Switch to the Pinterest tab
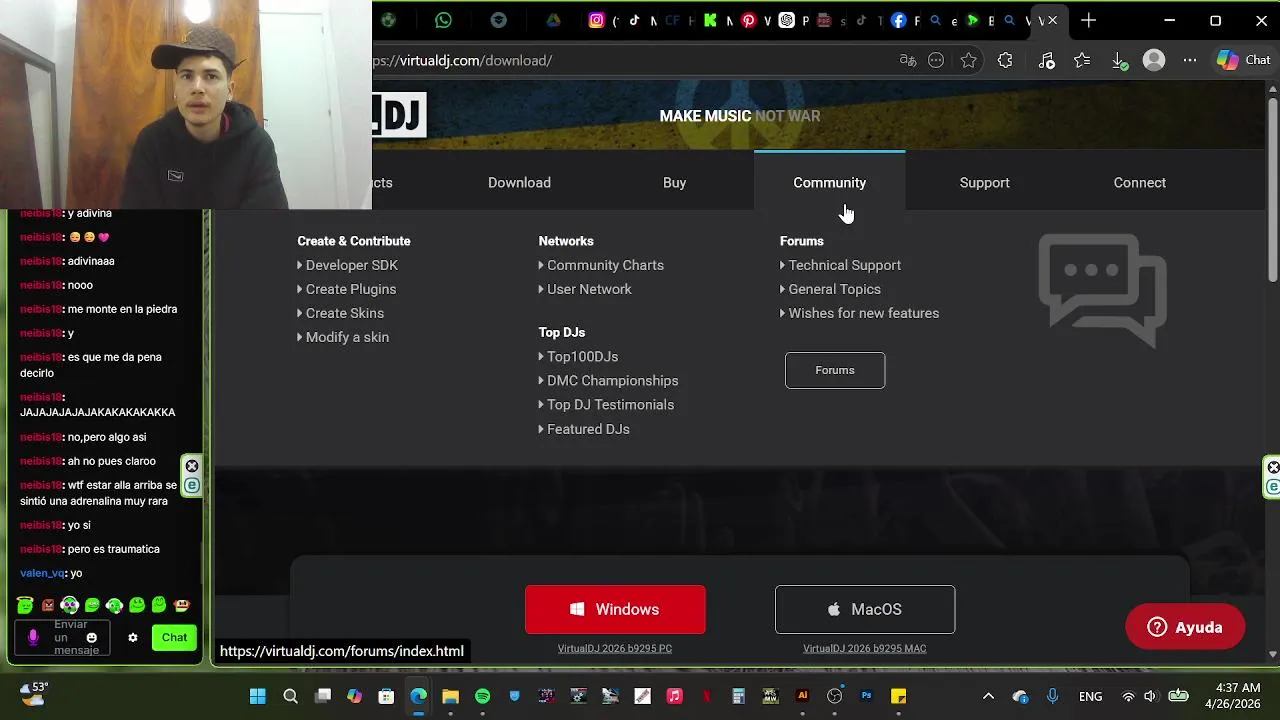 point(748,20)
